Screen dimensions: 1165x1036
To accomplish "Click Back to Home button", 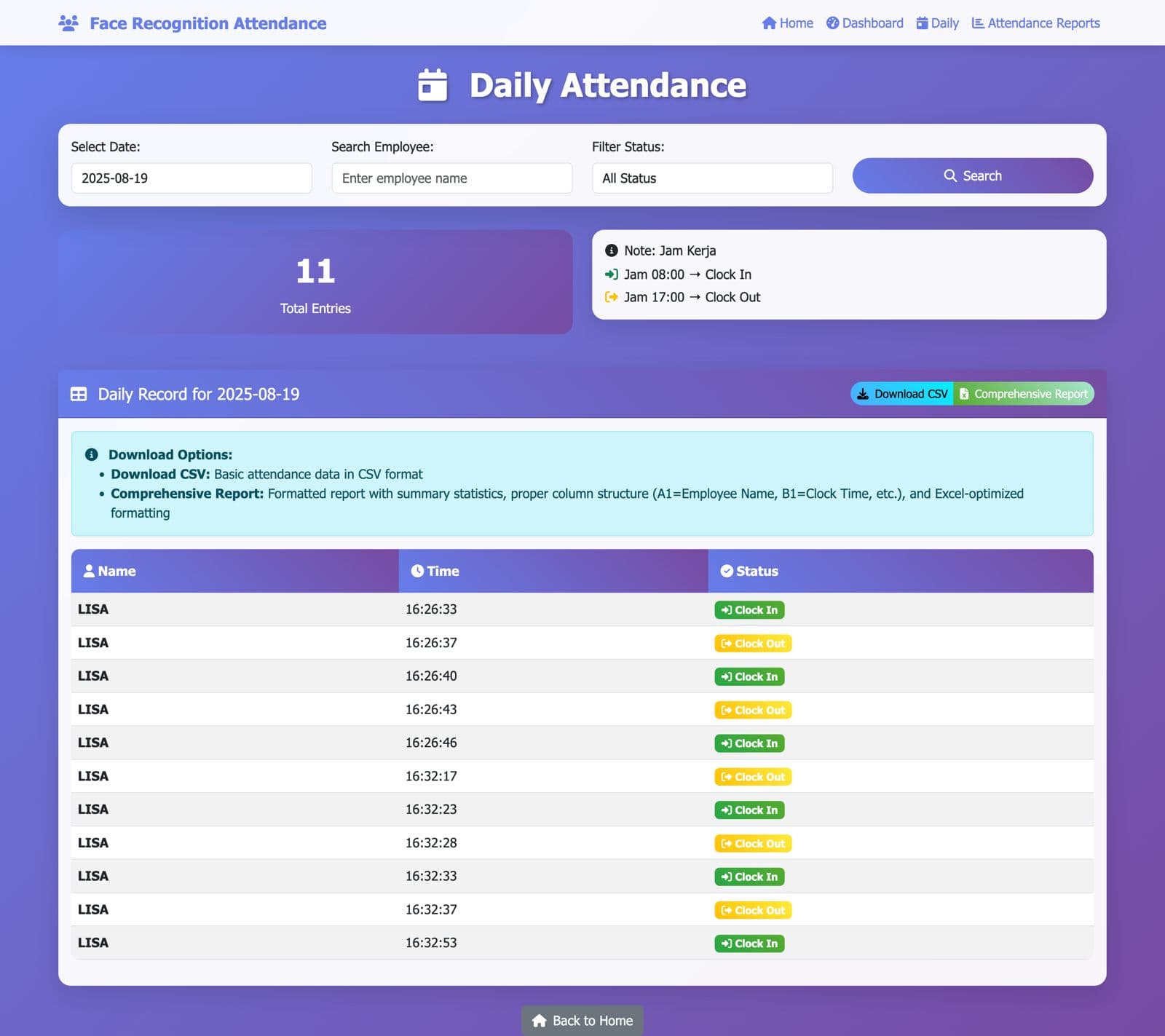I will pyautogui.click(x=582, y=1021).
